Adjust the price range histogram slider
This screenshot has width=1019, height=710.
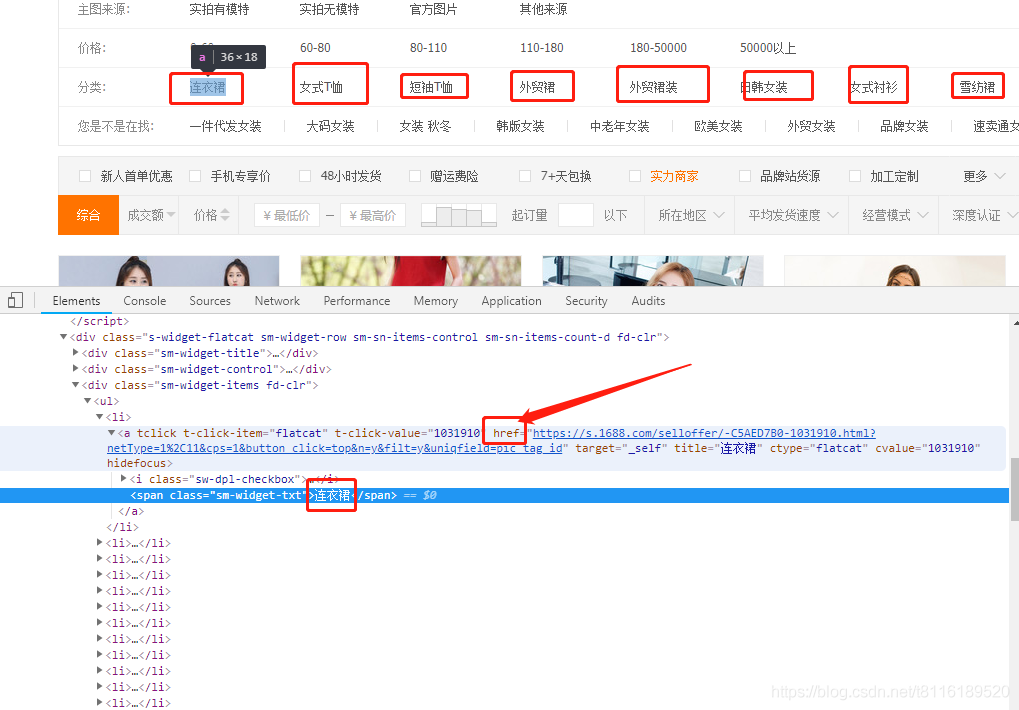coord(458,214)
